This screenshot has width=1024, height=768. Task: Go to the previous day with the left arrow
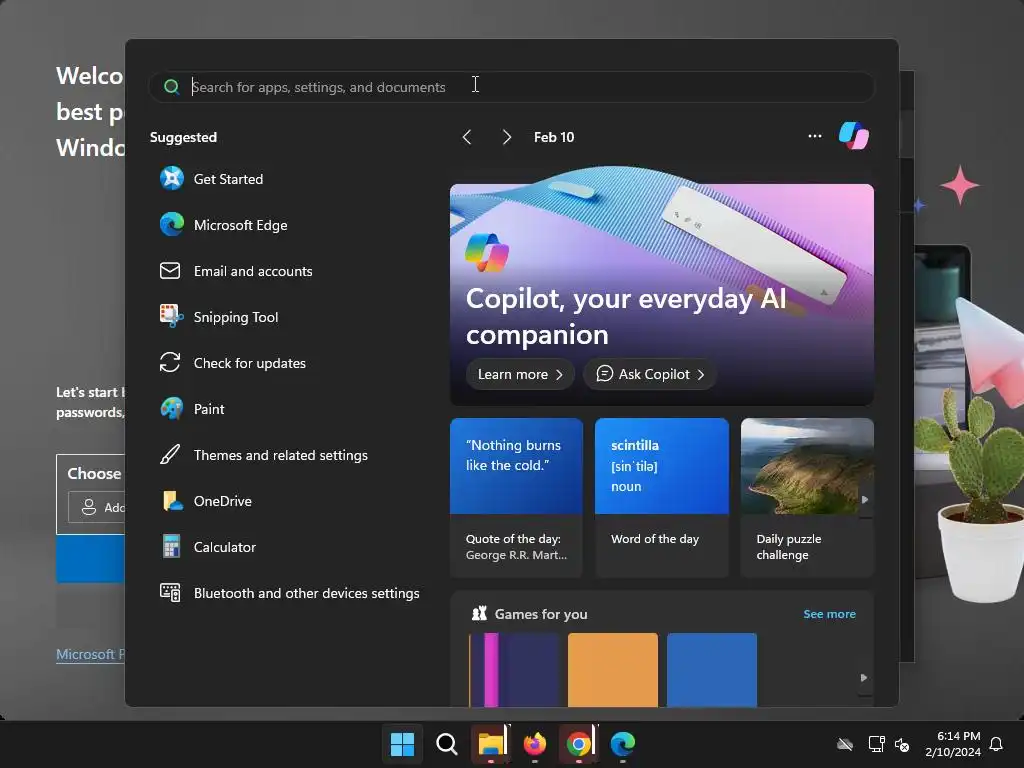tap(467, 137)
